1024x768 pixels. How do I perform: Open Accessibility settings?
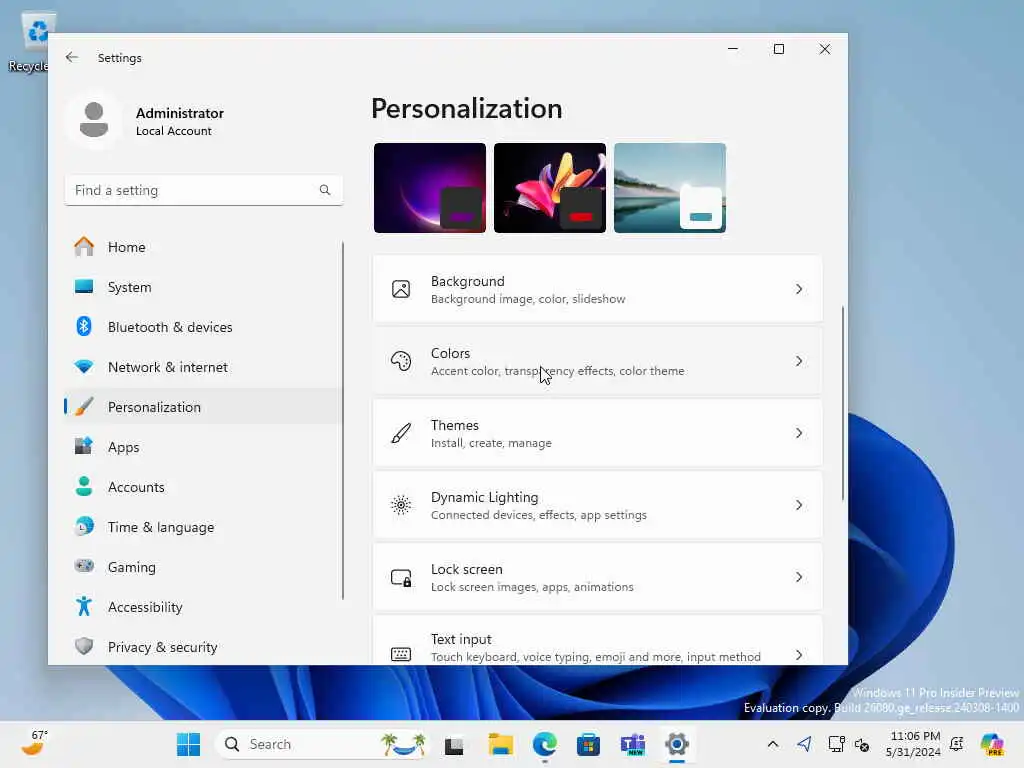[x=204, y=607]
